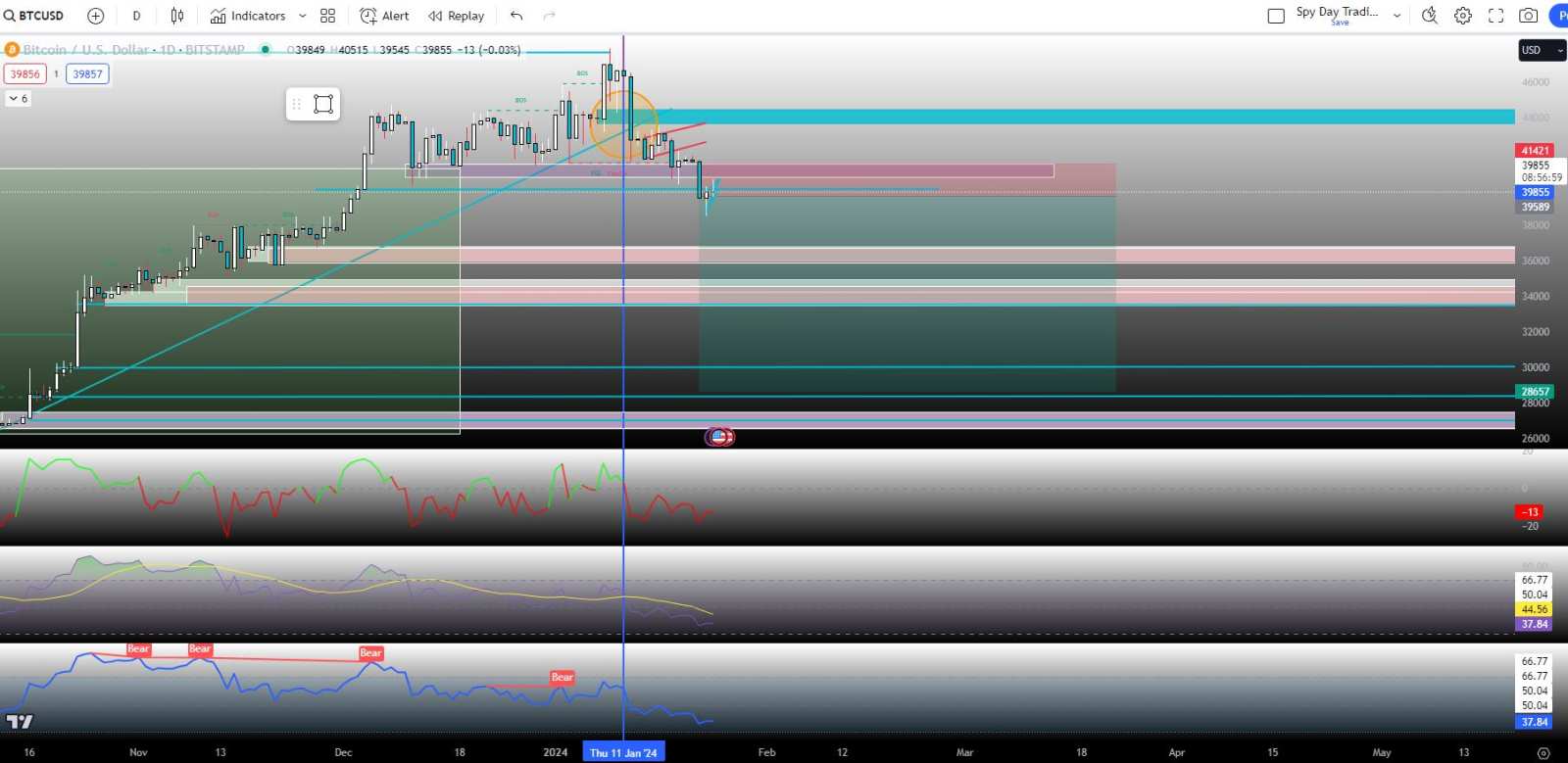The image size is (1568, 763).
Task: Select the Thu 11 Jan '24 date marker
Action: coord(623,752)
